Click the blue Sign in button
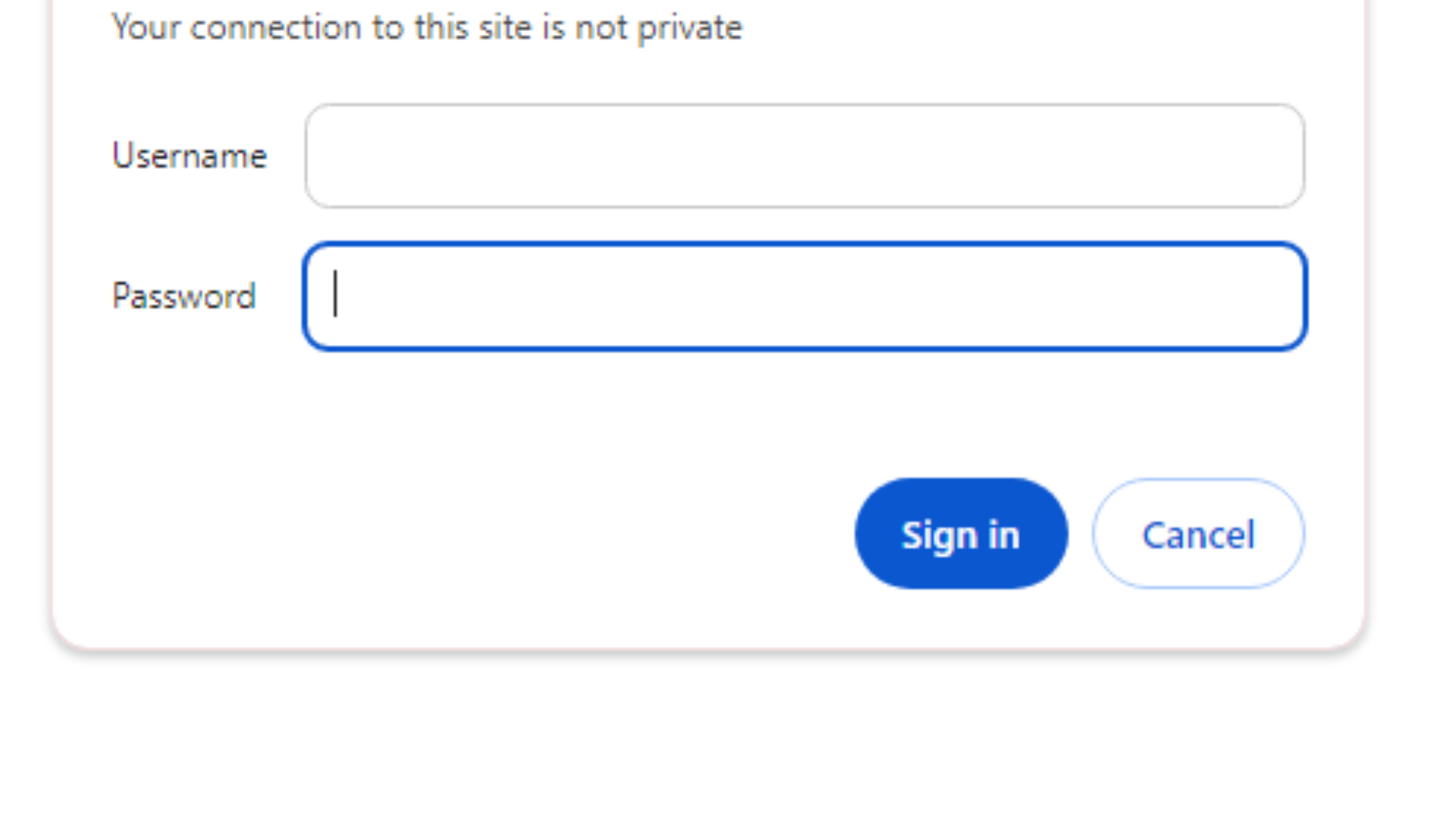 (x=961, y=533)
